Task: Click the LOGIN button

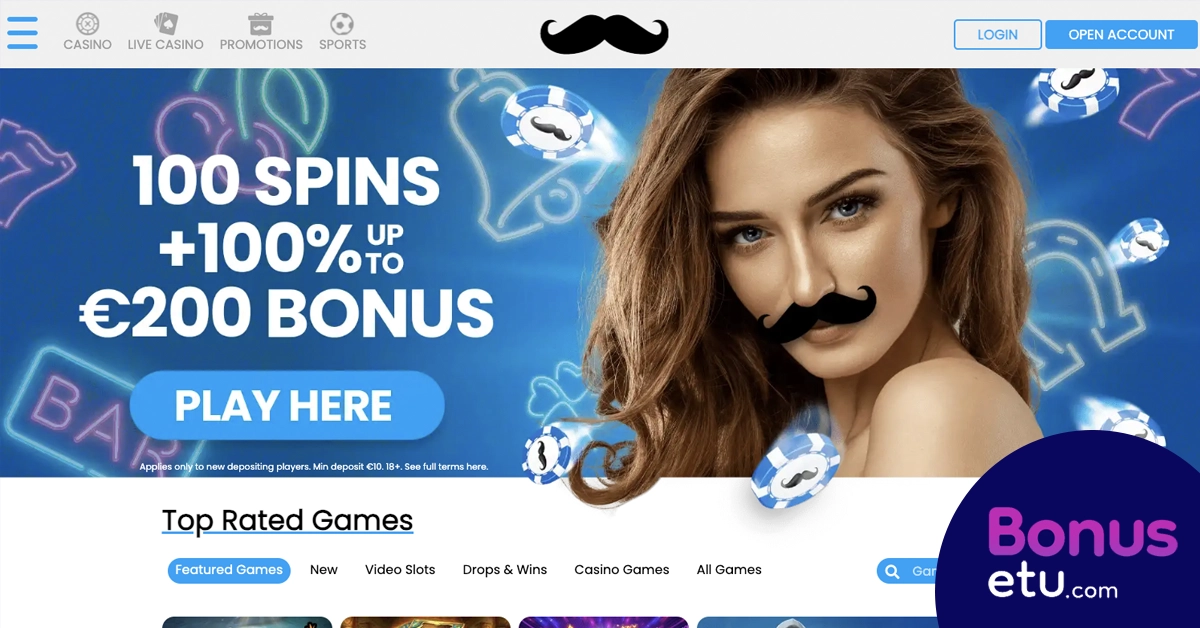Action: [997, 34]
